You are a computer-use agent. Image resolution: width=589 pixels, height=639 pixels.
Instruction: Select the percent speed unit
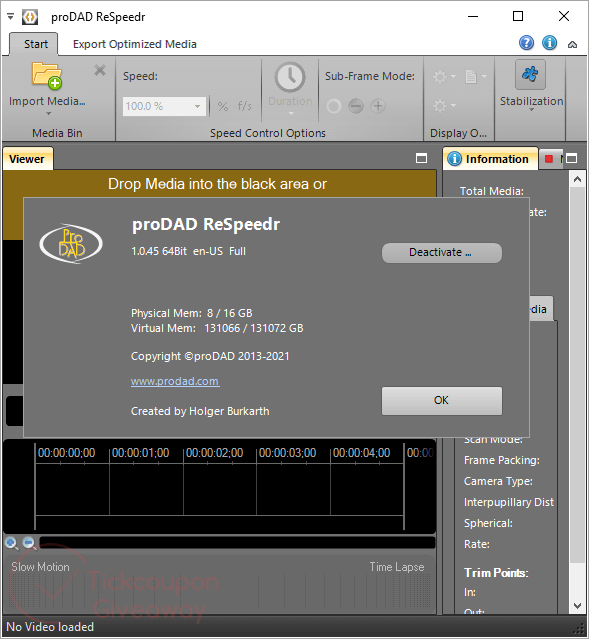tap(223, 106)
